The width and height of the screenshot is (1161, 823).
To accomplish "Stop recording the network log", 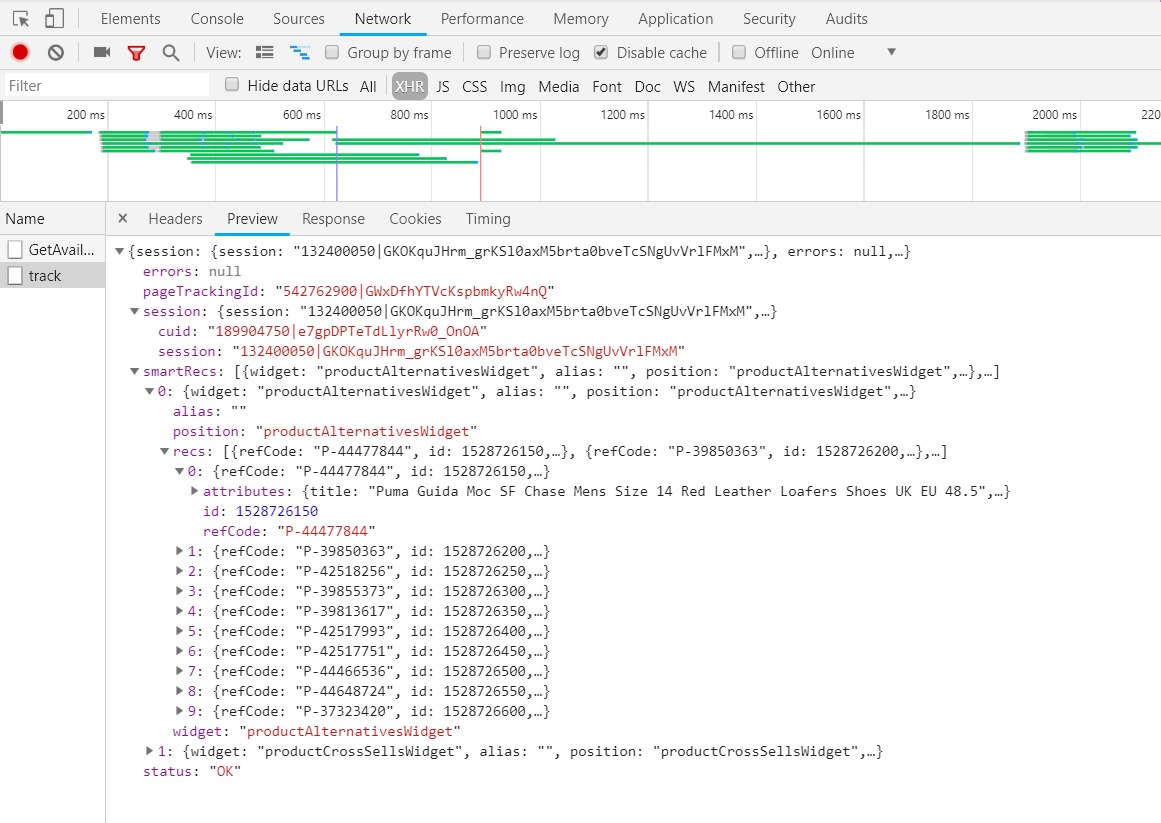I will pyautogui.click(x=20, y=53).
